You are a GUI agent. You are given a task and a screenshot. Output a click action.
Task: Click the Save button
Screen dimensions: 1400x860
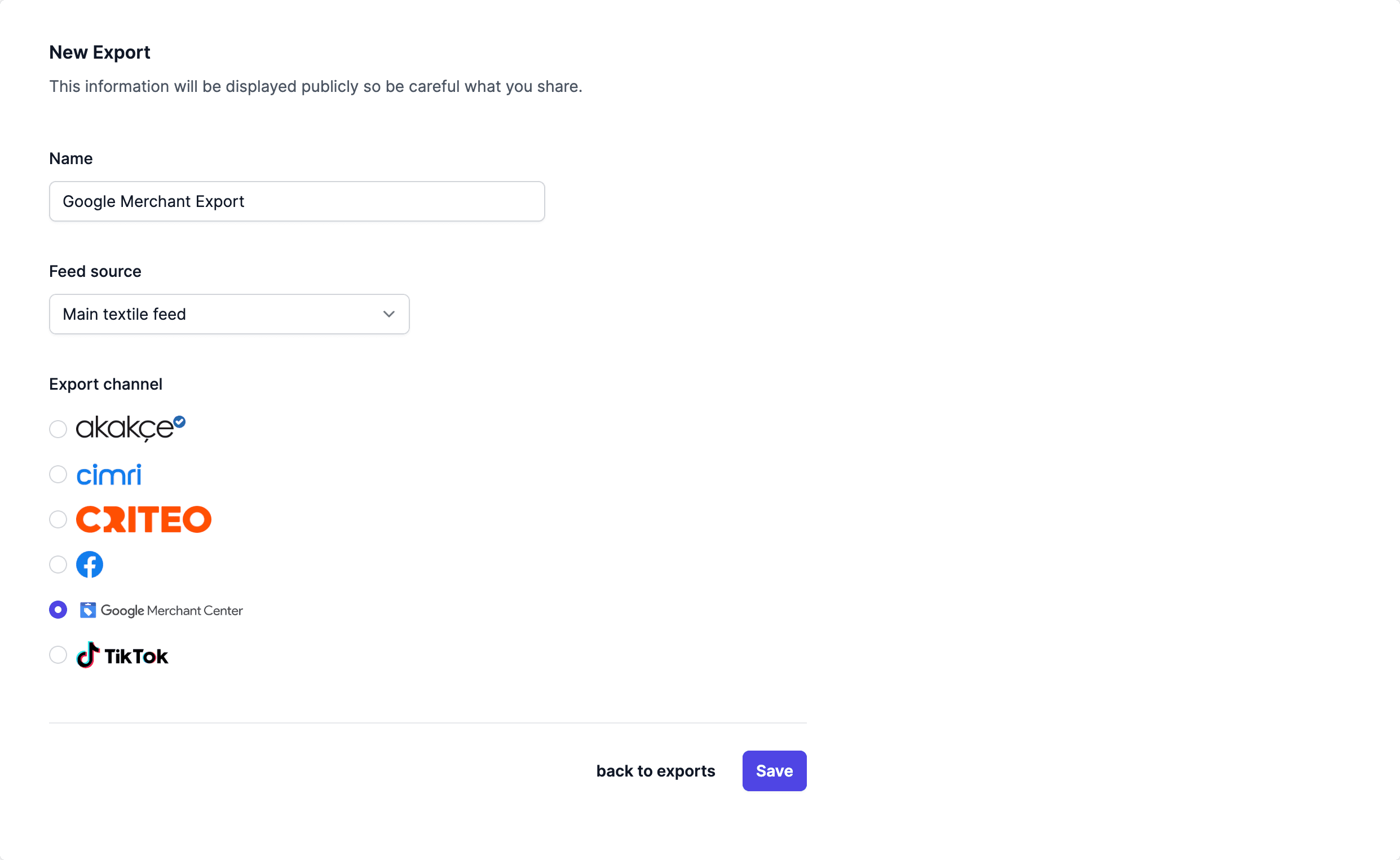pos(774,771)
